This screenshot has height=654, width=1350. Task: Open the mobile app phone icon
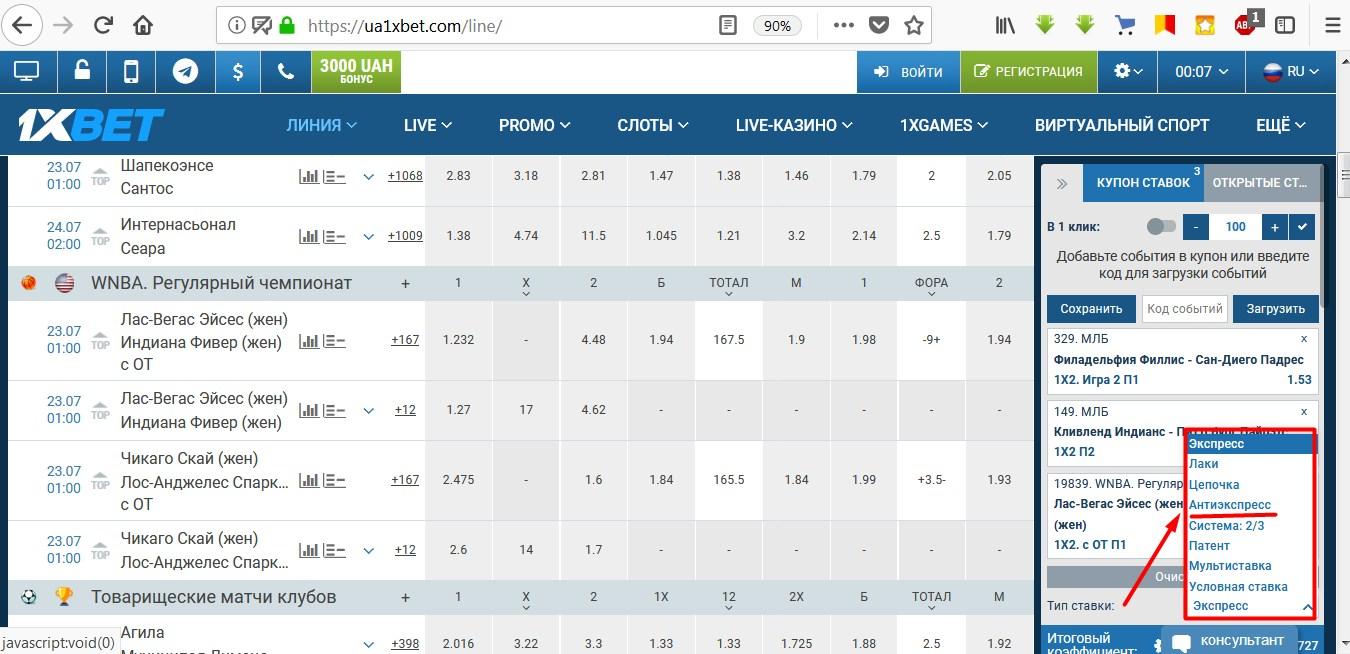tap(131, 72)
